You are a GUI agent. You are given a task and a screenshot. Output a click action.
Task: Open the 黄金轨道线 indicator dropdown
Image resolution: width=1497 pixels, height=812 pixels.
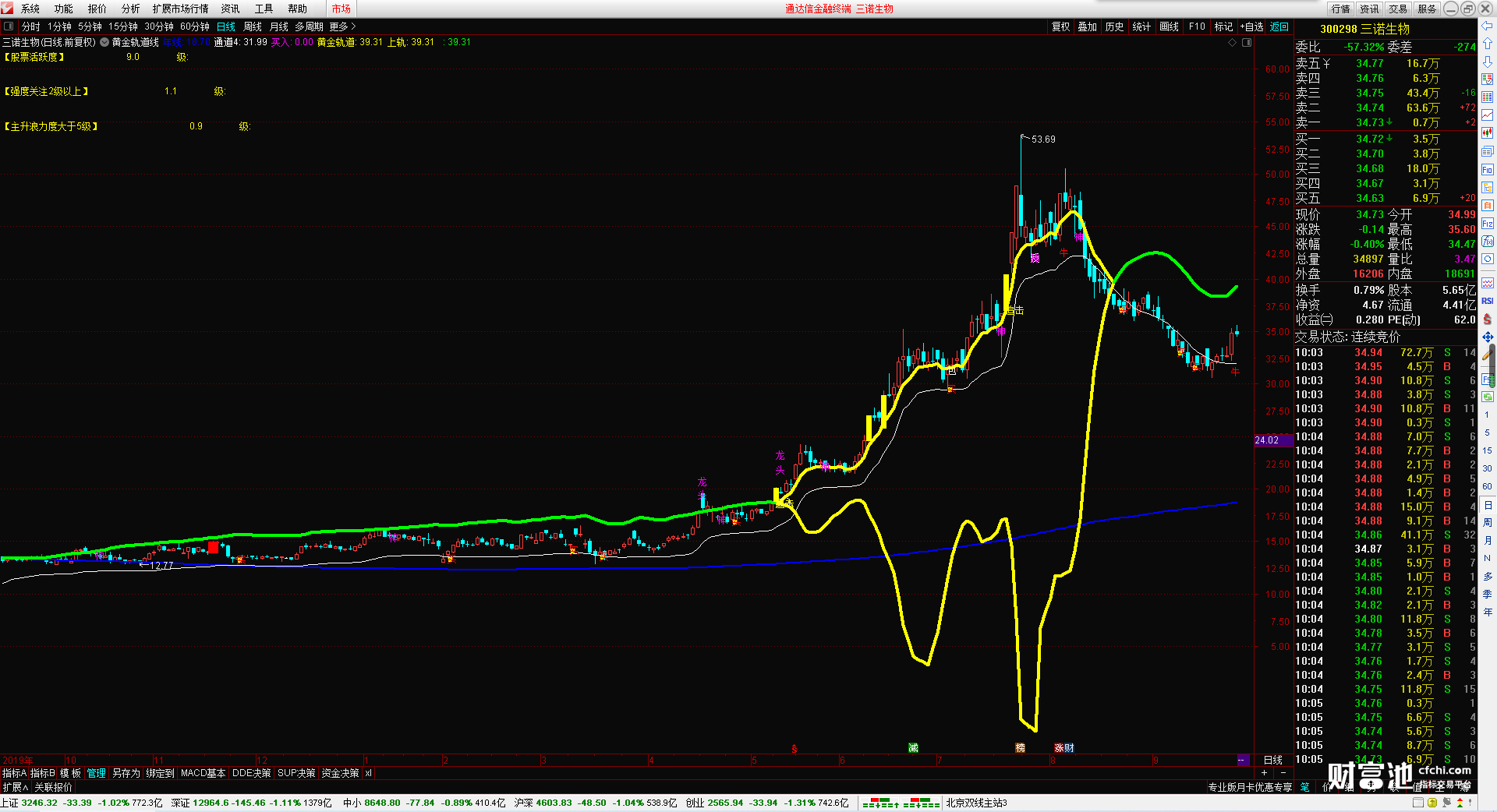click(104, 42)
